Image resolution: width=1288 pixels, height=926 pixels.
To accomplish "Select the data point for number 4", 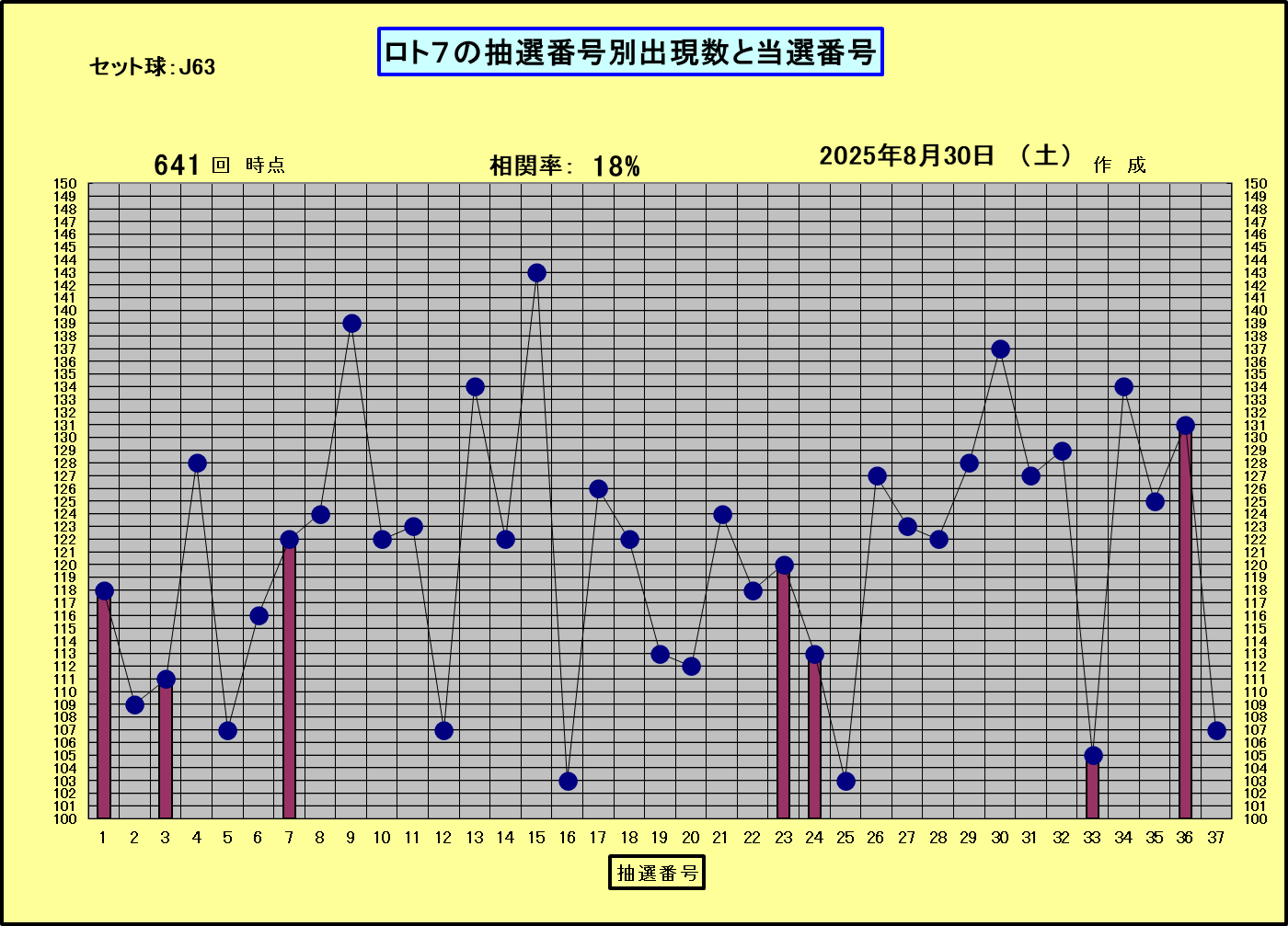I will point(197,463).
